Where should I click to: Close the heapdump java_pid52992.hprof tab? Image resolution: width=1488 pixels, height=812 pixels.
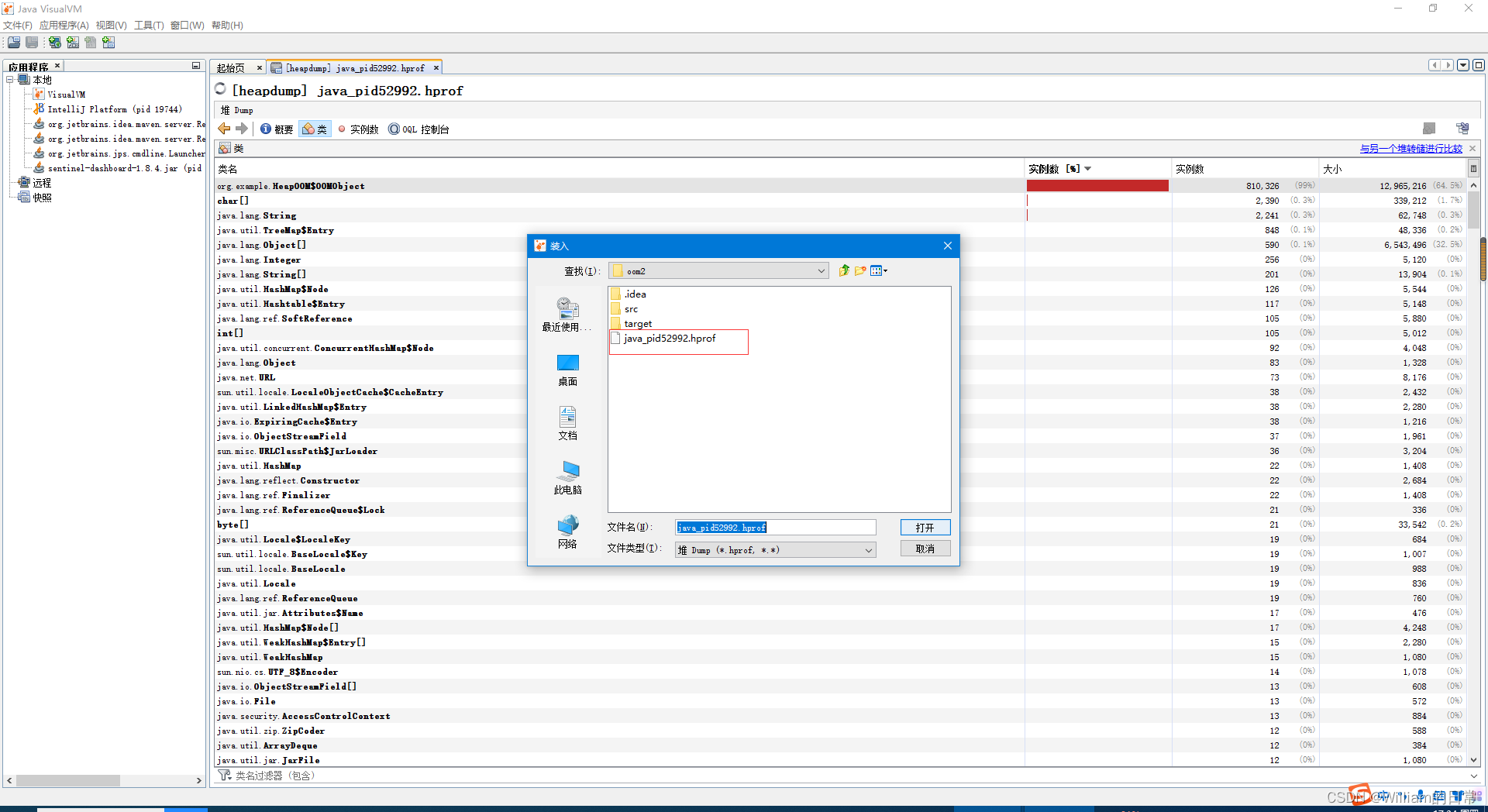[x=436, y=68]
